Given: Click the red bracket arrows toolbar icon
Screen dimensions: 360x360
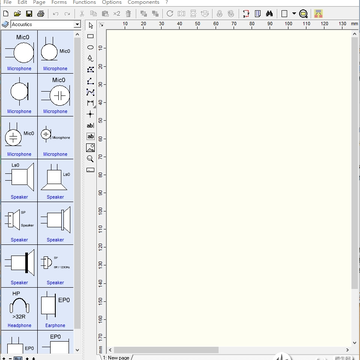Looking at the screenshot, I should click(x=246, y=14).
